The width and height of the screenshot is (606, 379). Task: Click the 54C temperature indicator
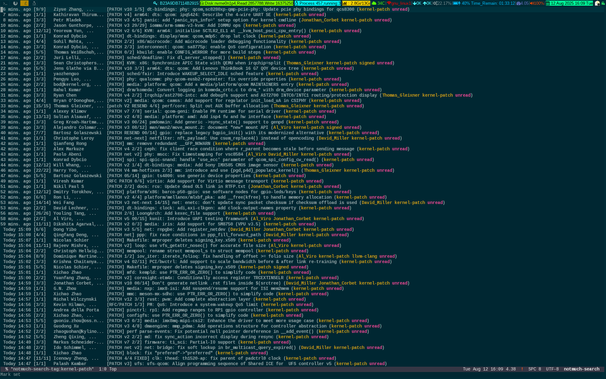point(379,3)
